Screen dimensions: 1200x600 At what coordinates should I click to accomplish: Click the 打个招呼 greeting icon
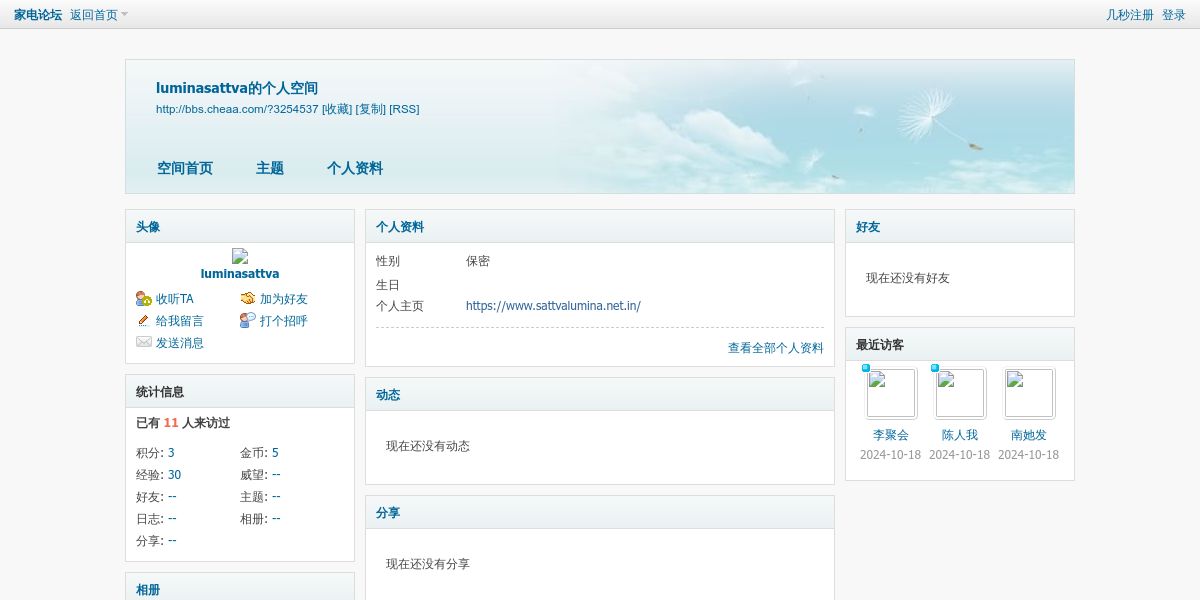(248, 321)
